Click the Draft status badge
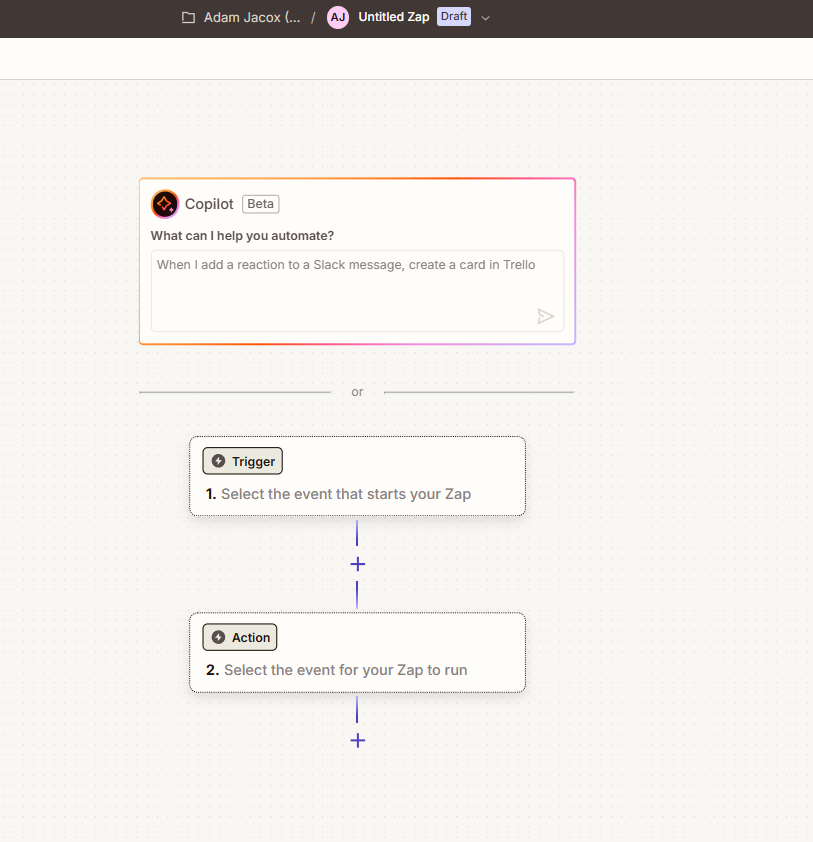 coord(454,16)
